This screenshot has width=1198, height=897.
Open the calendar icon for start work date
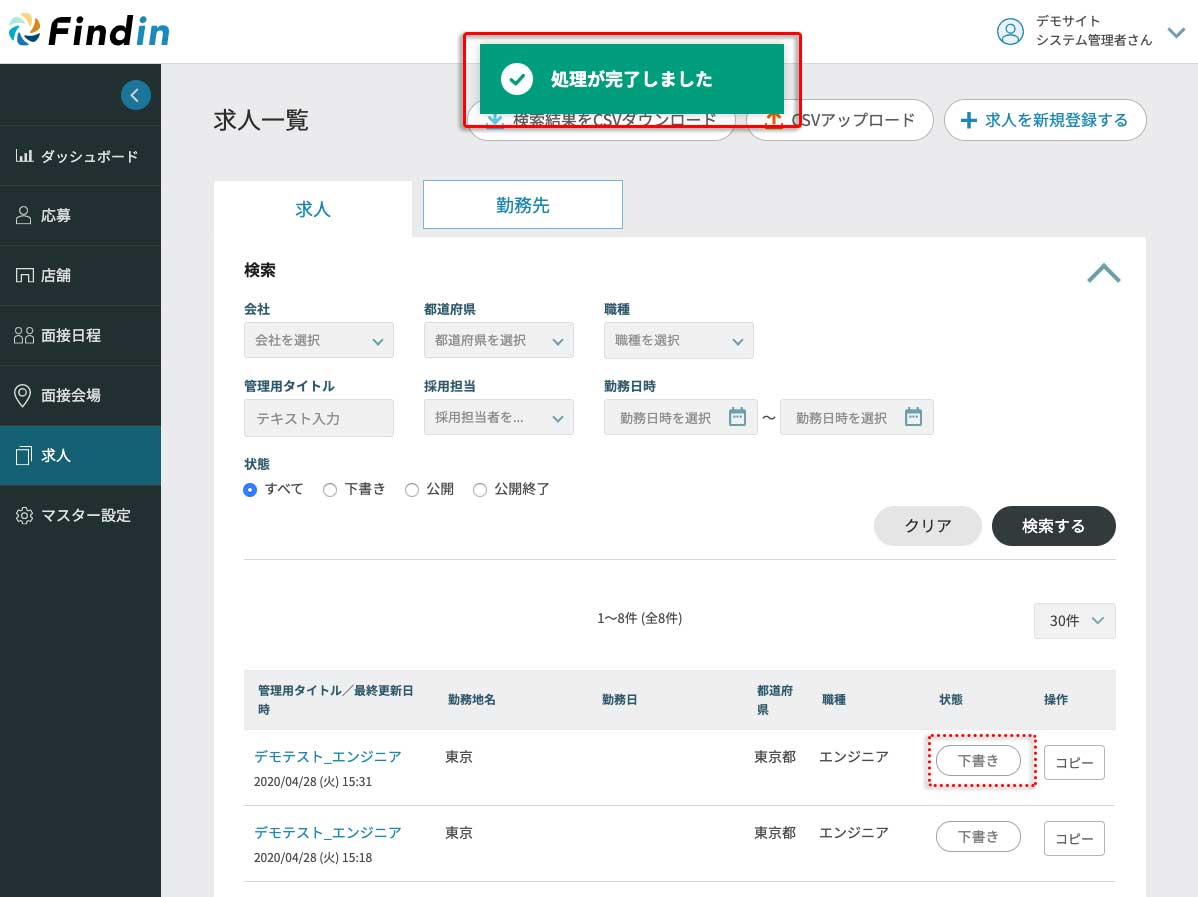tap(737, 417)
